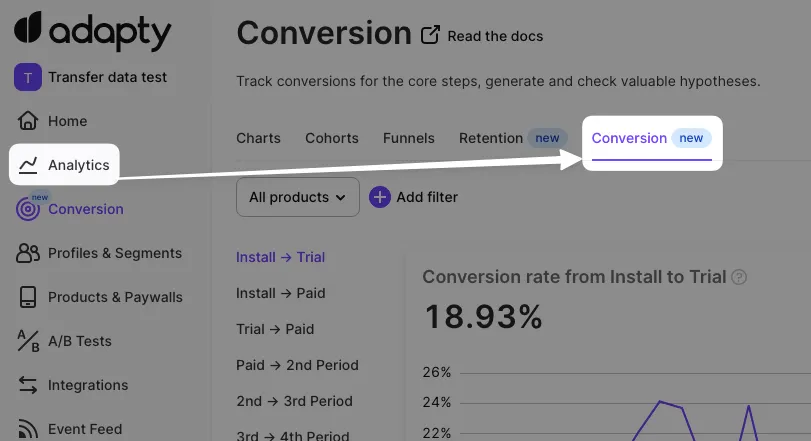Click the purple plus Add filter icon
Image resolution: width=811 pixels, height=441 pixels.
click(380, 197)
